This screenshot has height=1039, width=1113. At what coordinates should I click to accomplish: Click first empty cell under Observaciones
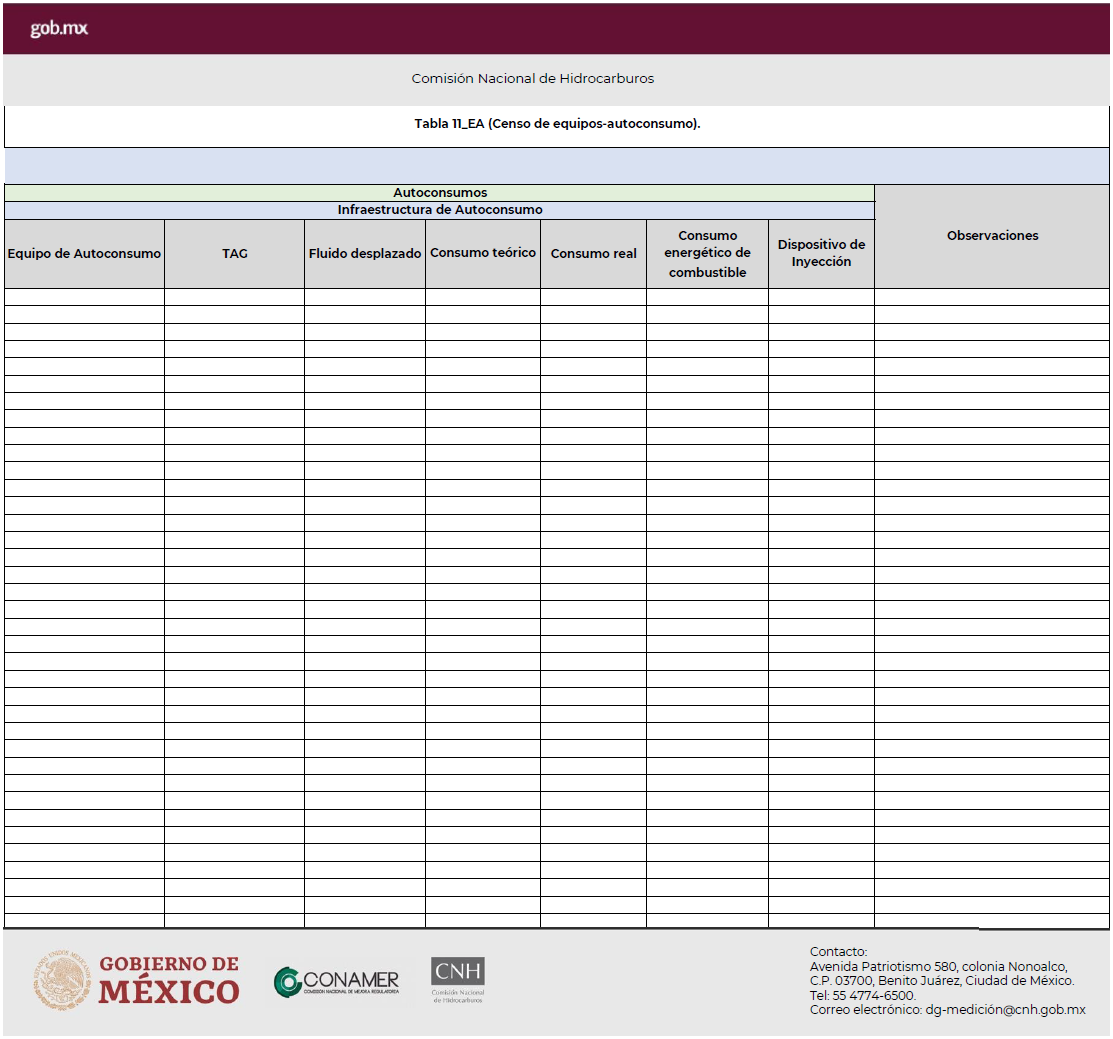pyautogui.click(x=992, y=297)
